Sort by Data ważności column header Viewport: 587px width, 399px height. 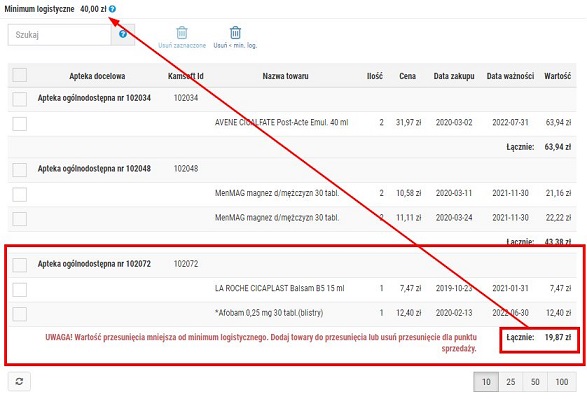[x=510, y=76]
